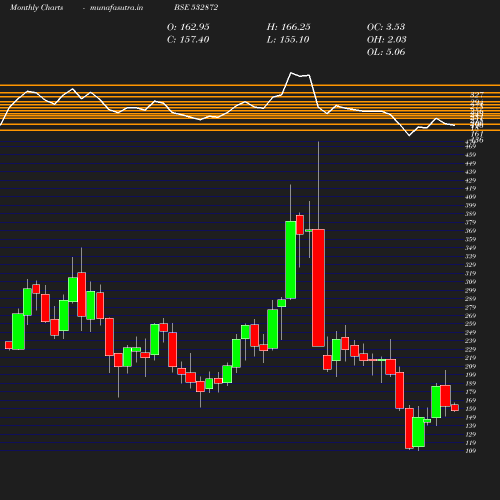Click the 327 label on the indicator scale
Image resolution: width=500 pixels, height=500 pixels.
click(x=477, y=95)
